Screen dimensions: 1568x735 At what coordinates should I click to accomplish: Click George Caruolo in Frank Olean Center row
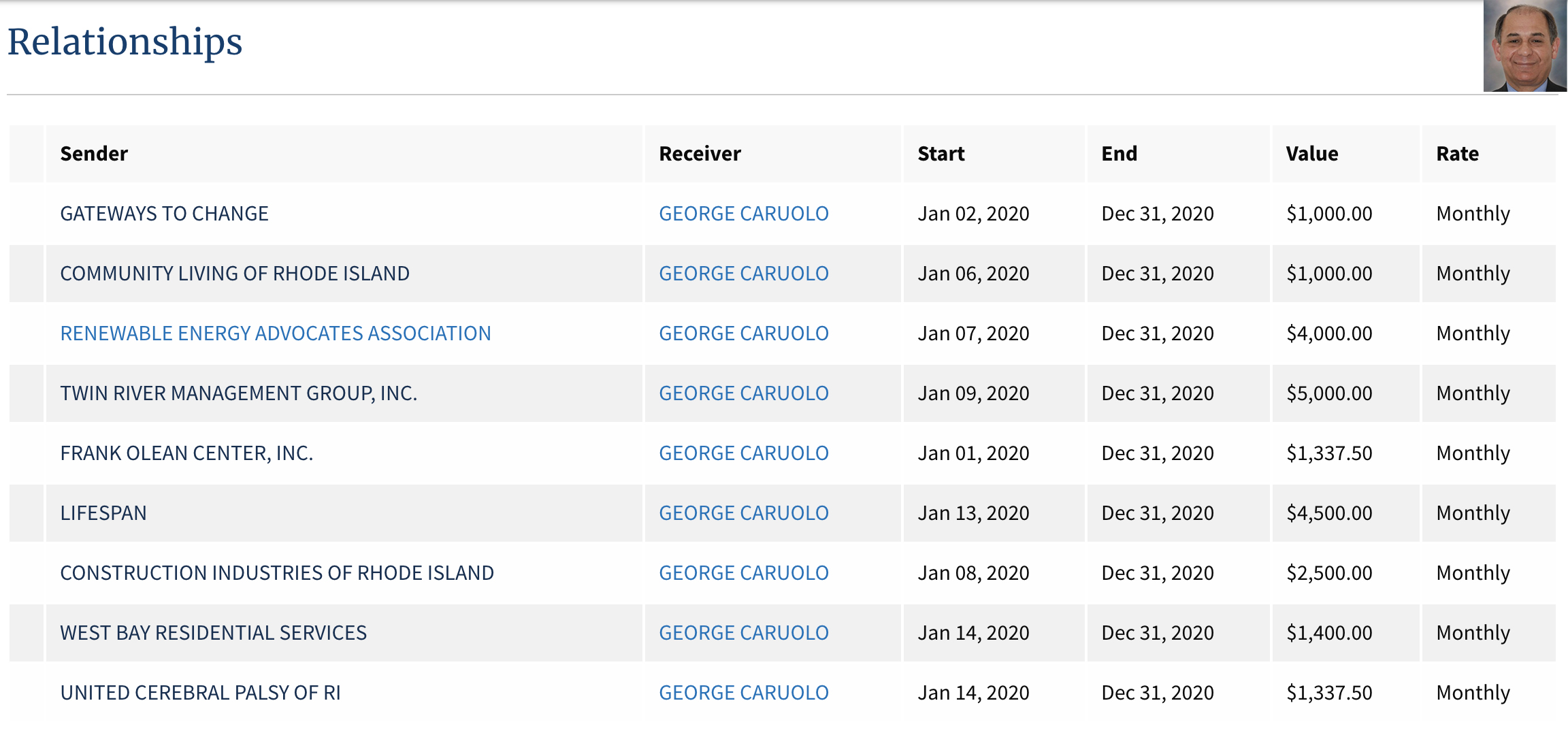(x=743, y=453)
